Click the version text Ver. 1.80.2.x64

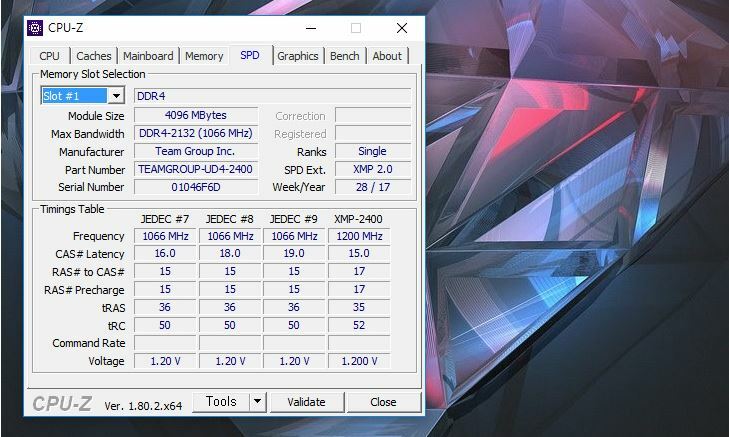143,406
